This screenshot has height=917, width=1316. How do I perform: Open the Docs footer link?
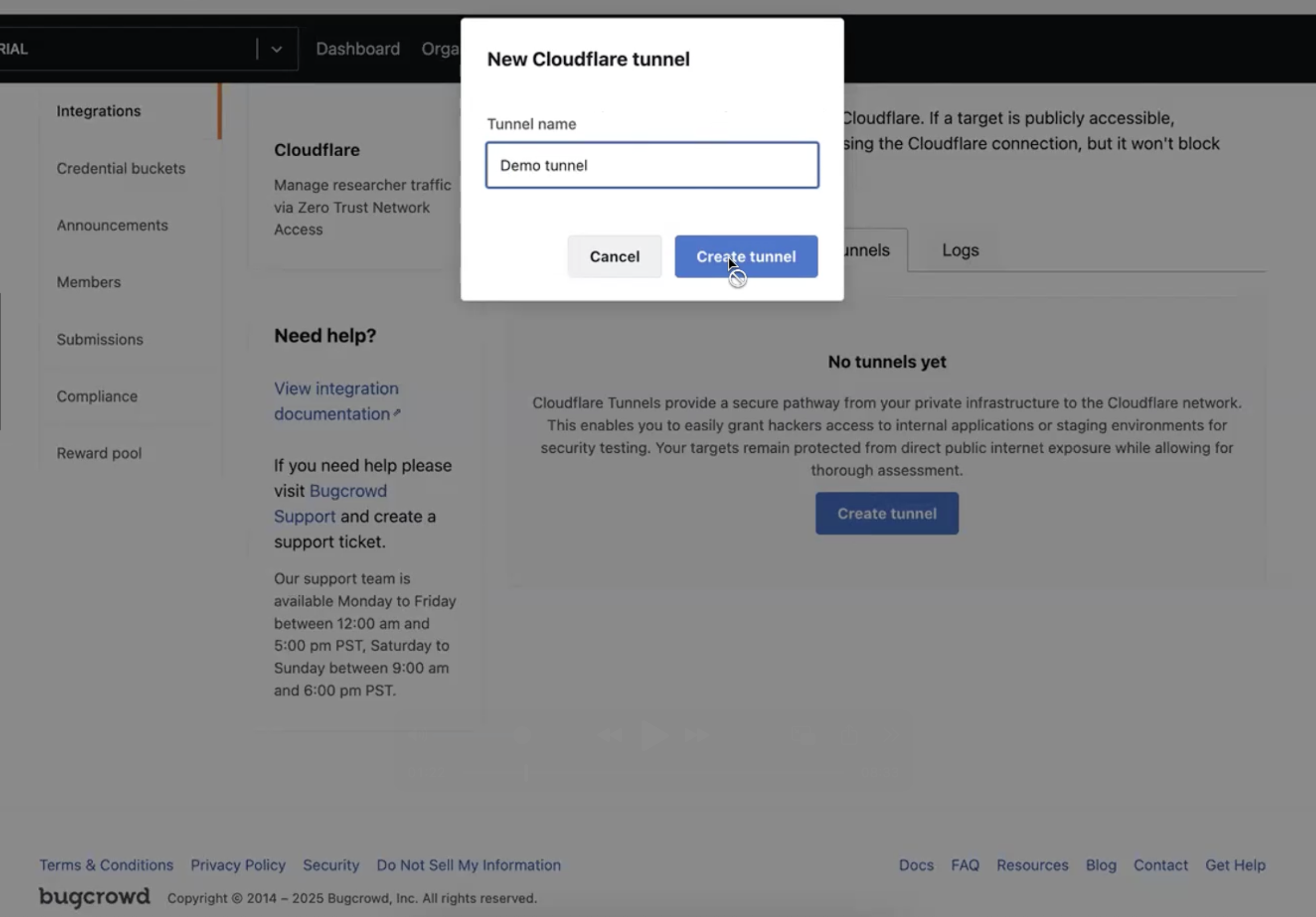click(916, 865)
